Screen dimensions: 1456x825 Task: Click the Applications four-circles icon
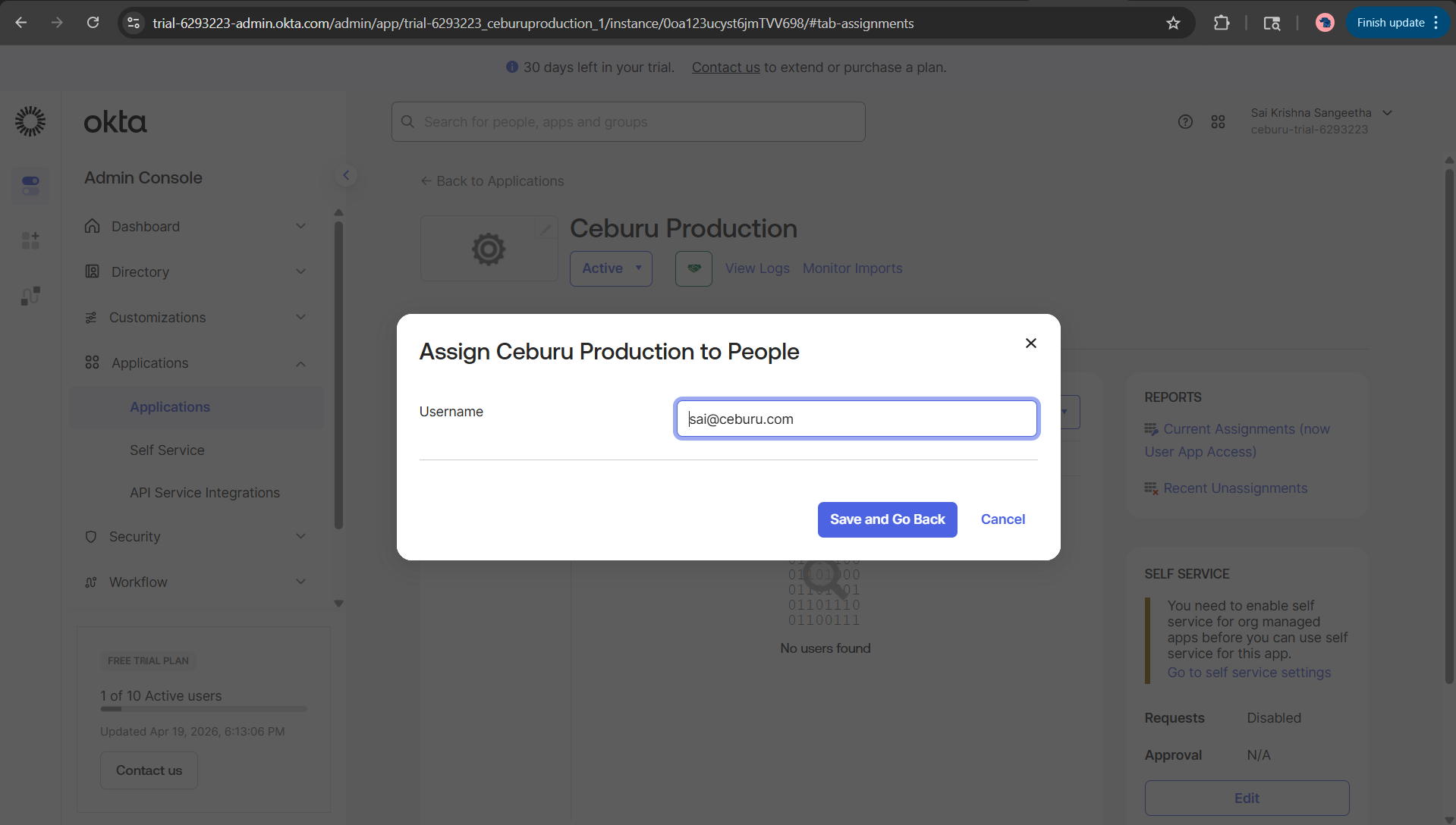(x=92, y=362)
